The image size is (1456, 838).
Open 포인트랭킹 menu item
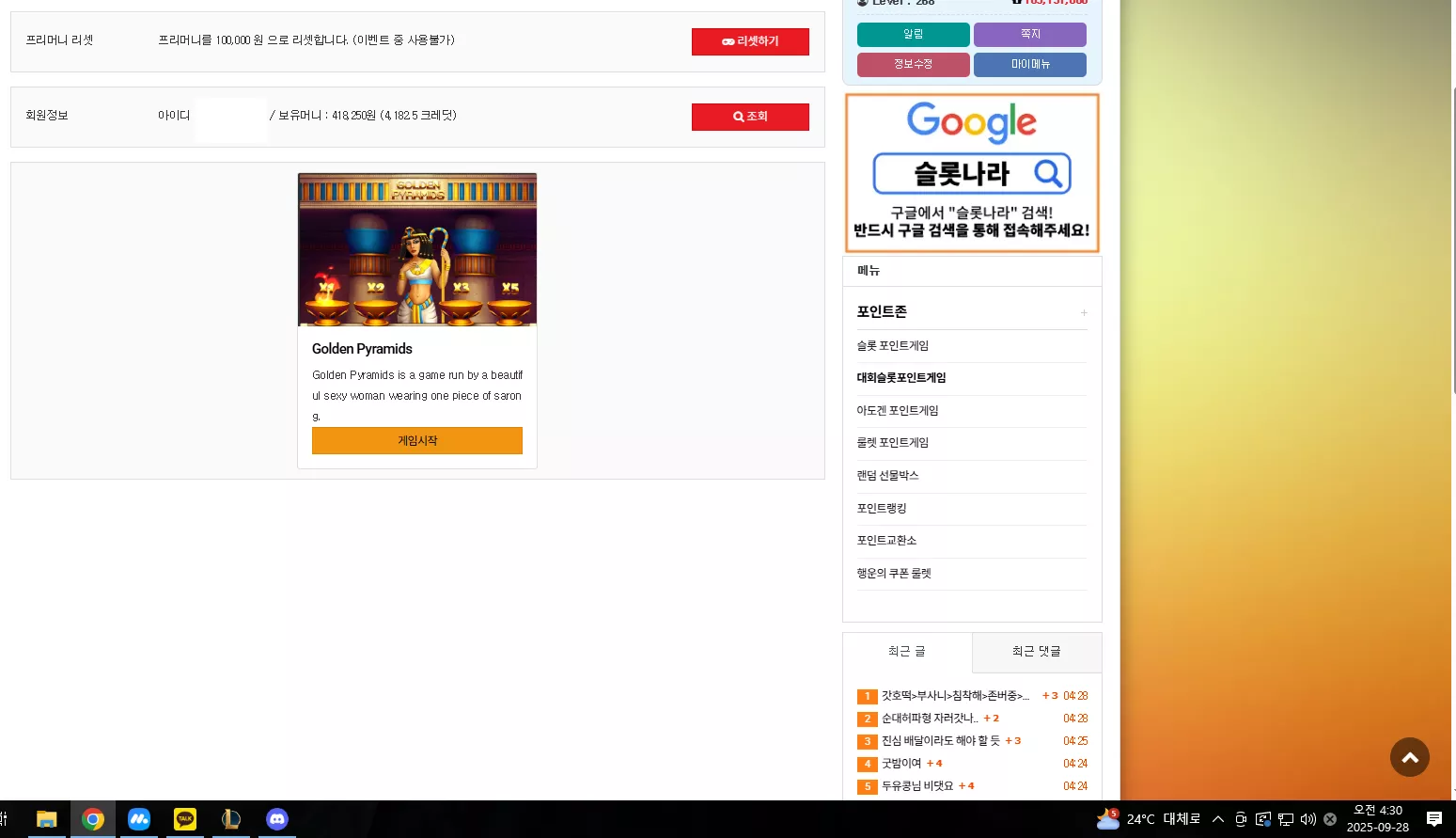882,509
